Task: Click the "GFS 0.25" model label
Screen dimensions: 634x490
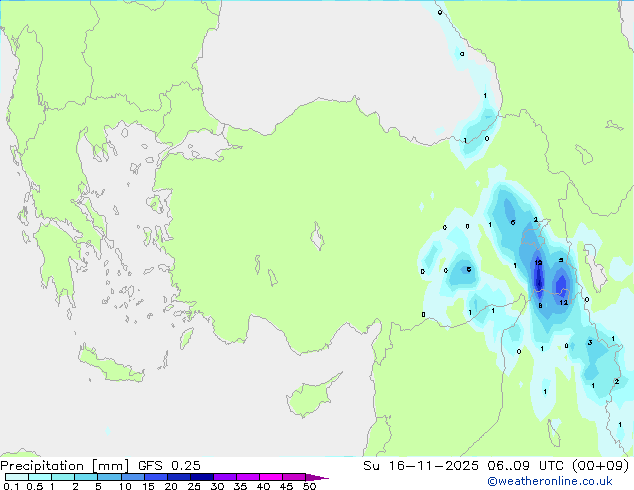Action: point(169,466)
